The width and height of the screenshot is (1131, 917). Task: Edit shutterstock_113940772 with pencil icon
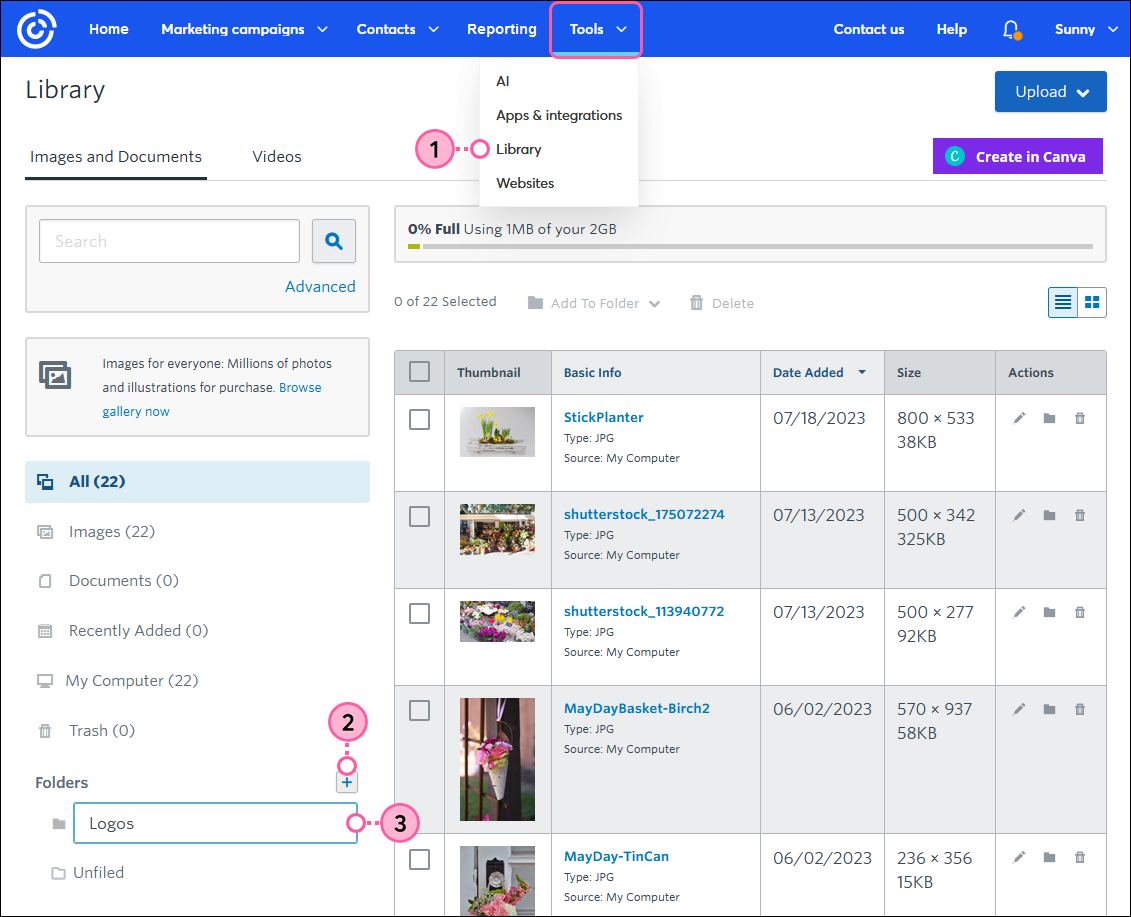(x=1018, y=613)
